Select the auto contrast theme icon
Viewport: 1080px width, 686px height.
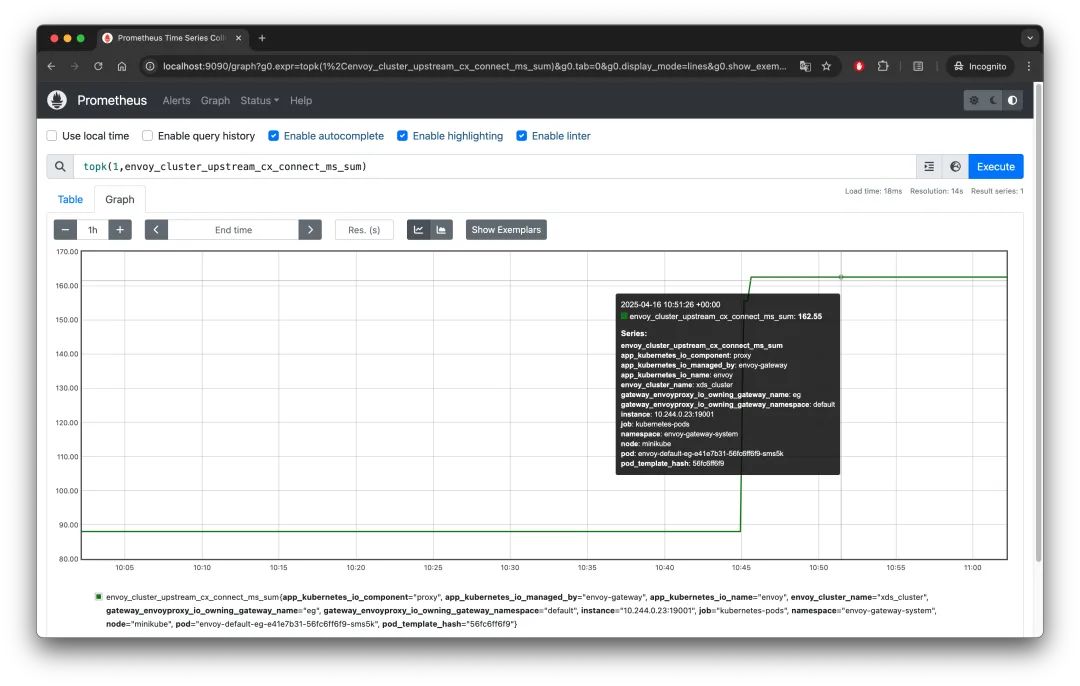point(1012,101)
